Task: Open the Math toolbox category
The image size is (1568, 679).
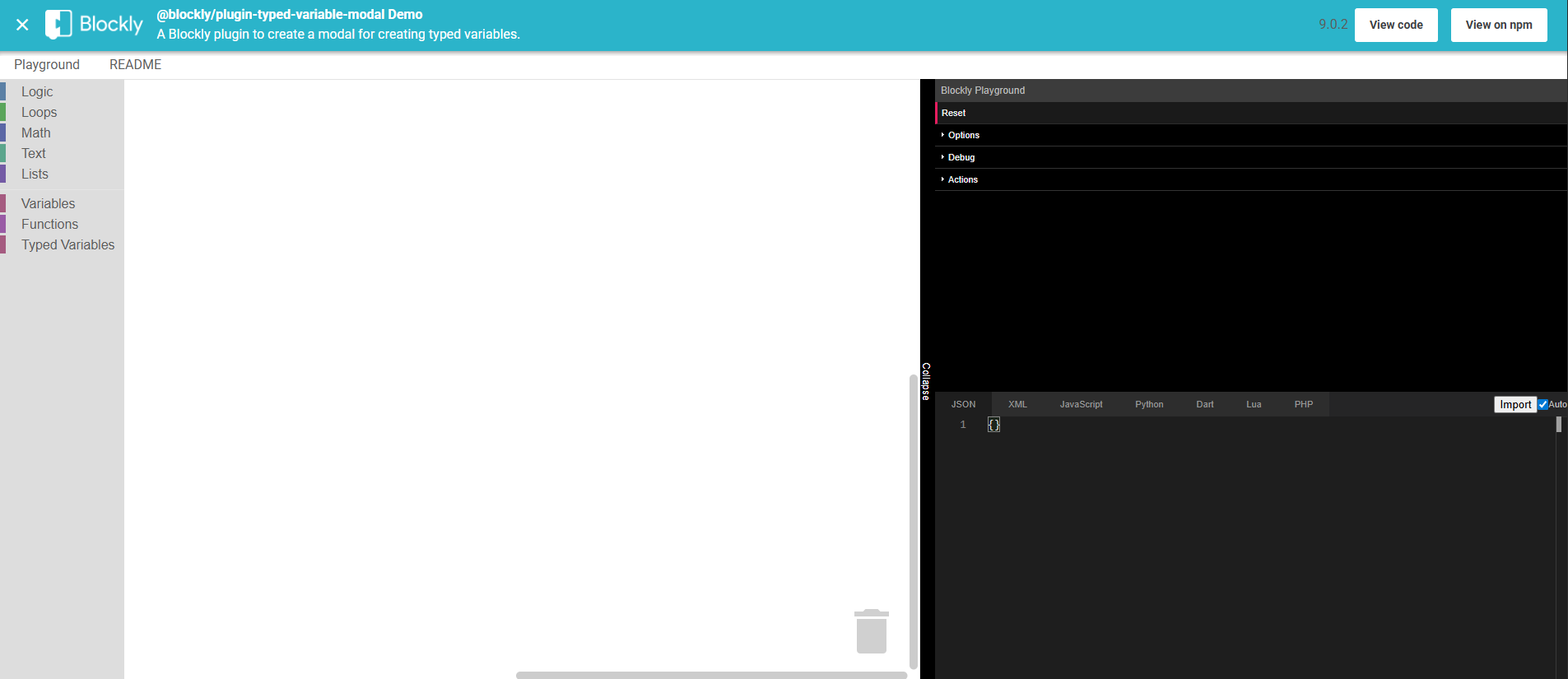Action: point(62,133)
